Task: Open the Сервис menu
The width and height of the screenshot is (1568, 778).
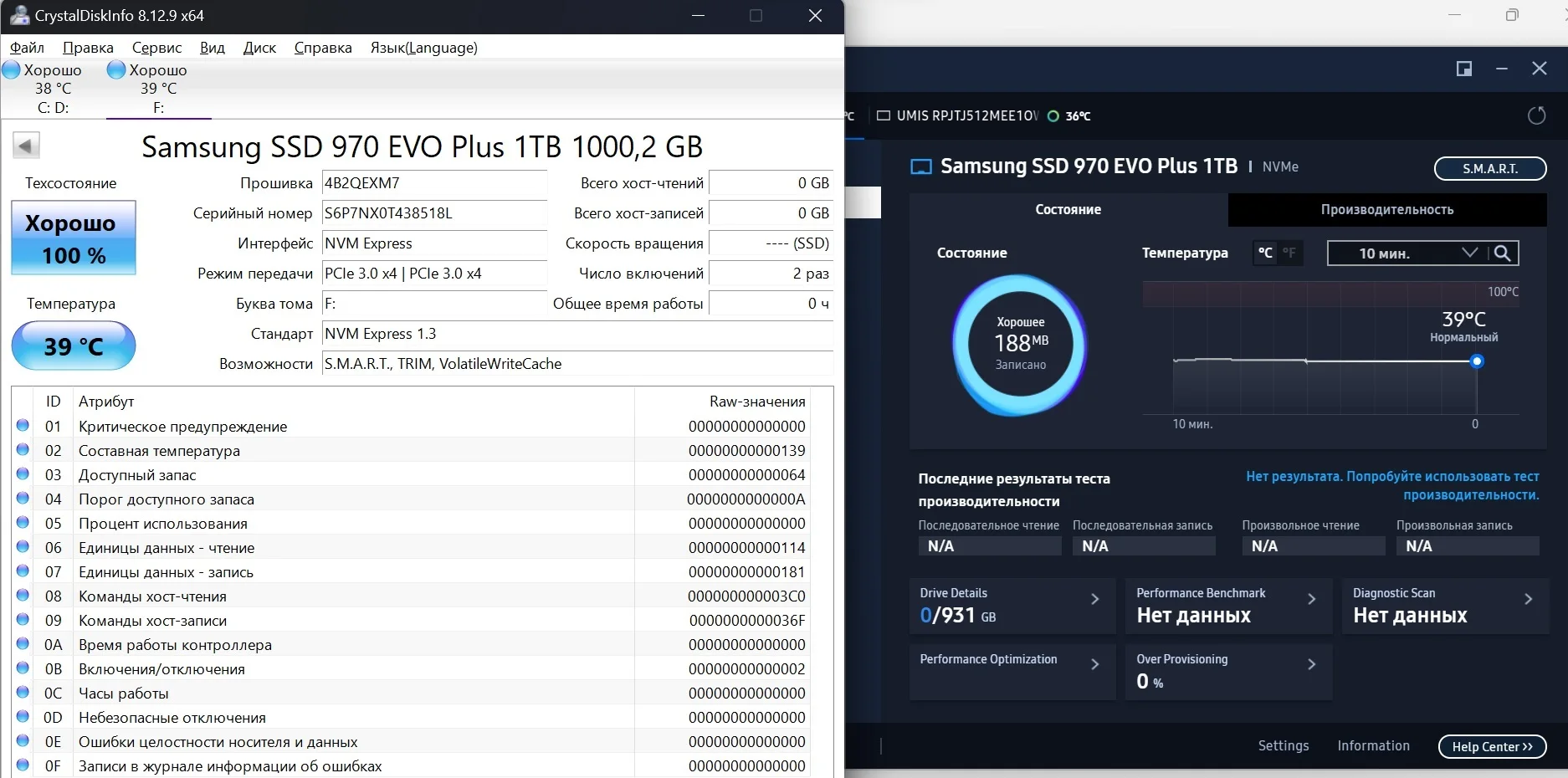Action: [x=156, y=48]
